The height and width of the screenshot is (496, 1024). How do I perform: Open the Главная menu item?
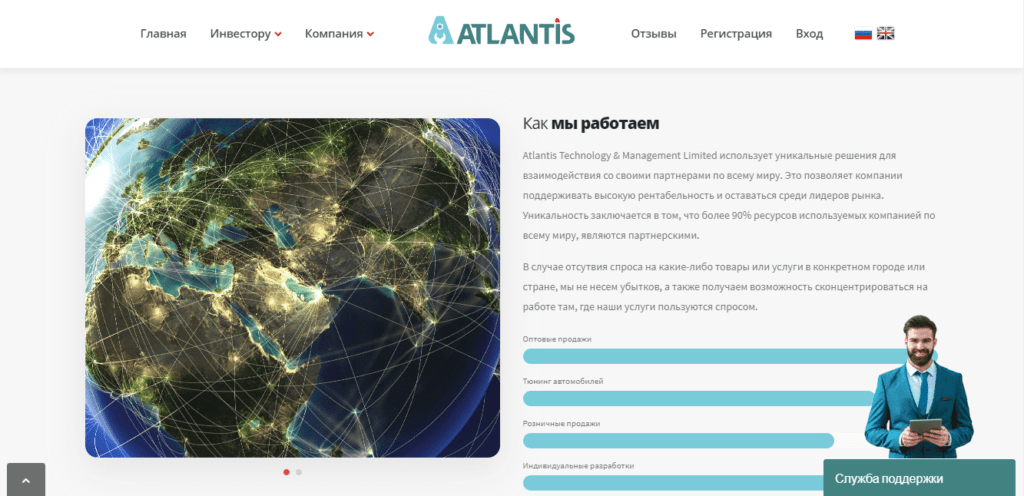[163, 34]
